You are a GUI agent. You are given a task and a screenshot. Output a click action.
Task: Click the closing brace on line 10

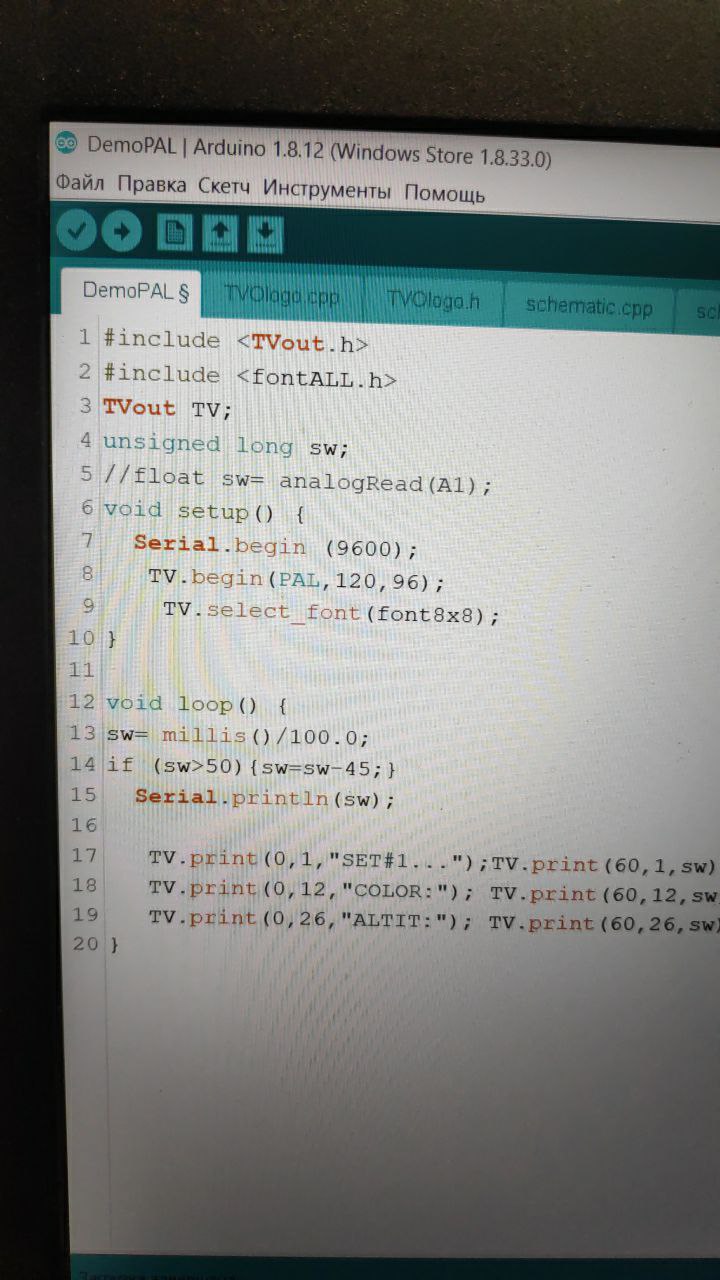click(112, 637)
